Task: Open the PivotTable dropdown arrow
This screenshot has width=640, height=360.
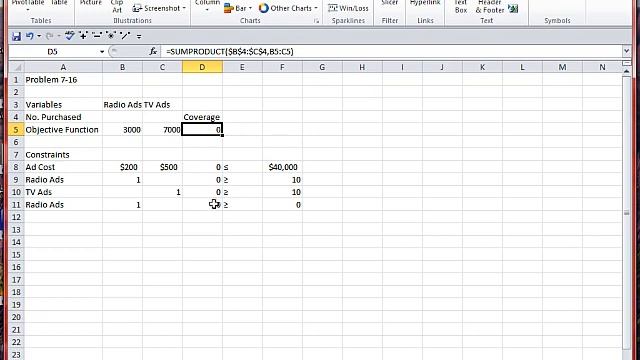Action: (28, 10)
